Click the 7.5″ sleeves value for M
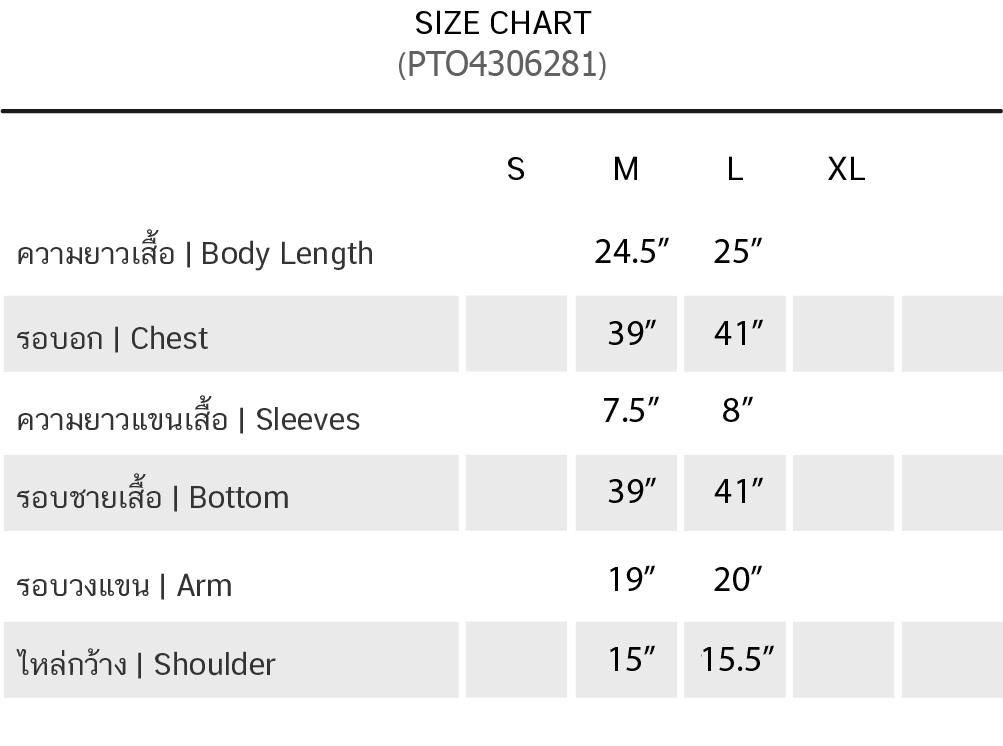Image resolution: width=1003 pixels, height=746 pixels. pyautogui.click(x=631, y=411)
